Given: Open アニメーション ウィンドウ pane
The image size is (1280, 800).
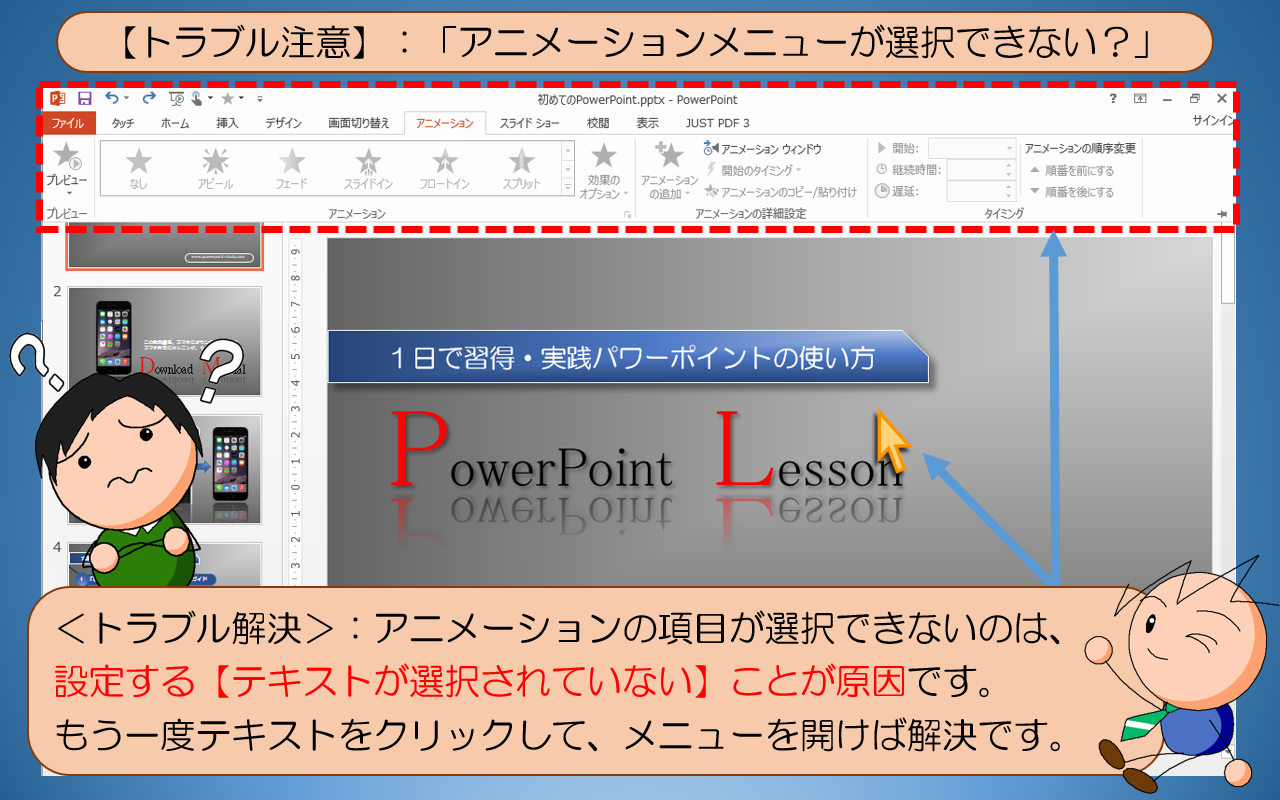Looking at the screenshot, I should [x=763, y=149].
